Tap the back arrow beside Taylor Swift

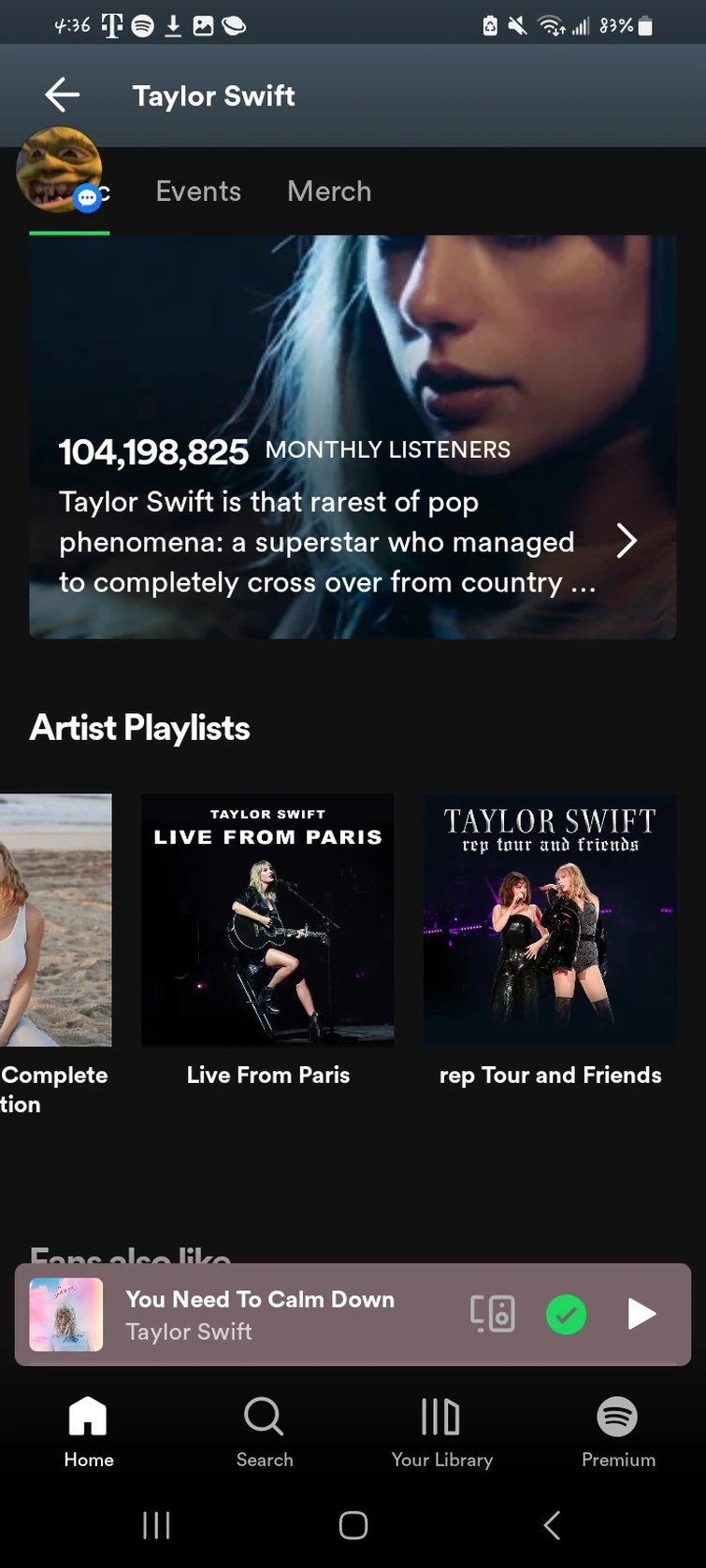tap(63, 95)
